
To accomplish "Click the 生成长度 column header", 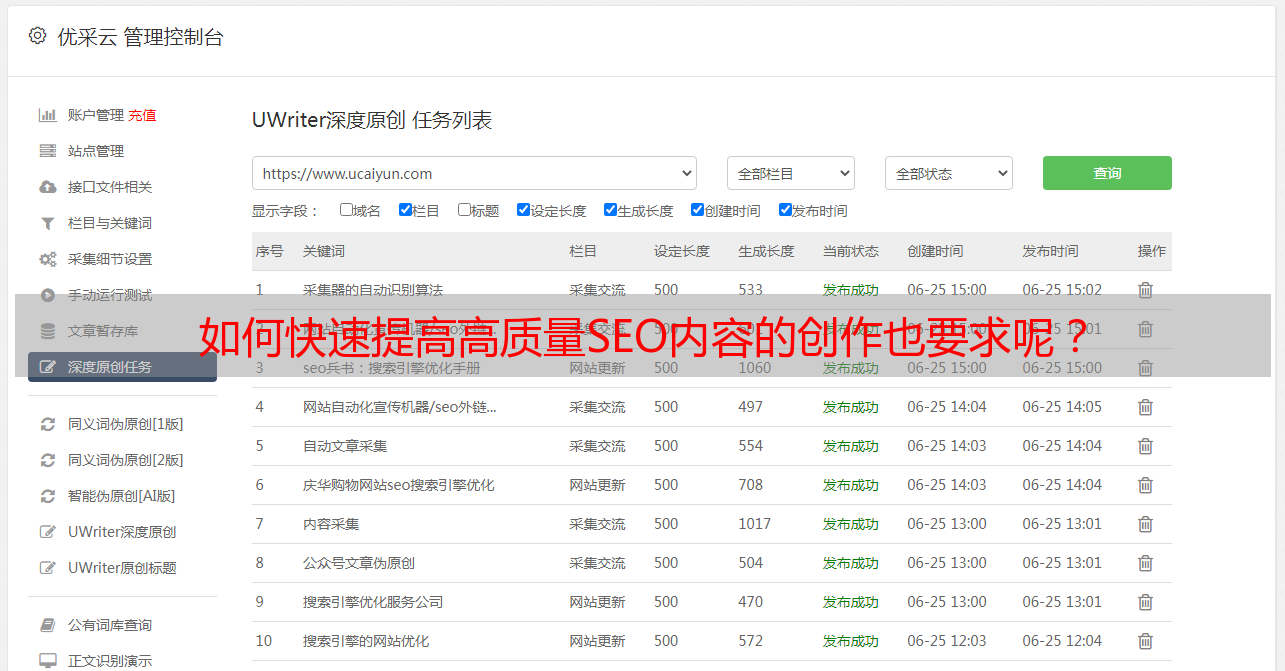I will click(x=766, y=251).
